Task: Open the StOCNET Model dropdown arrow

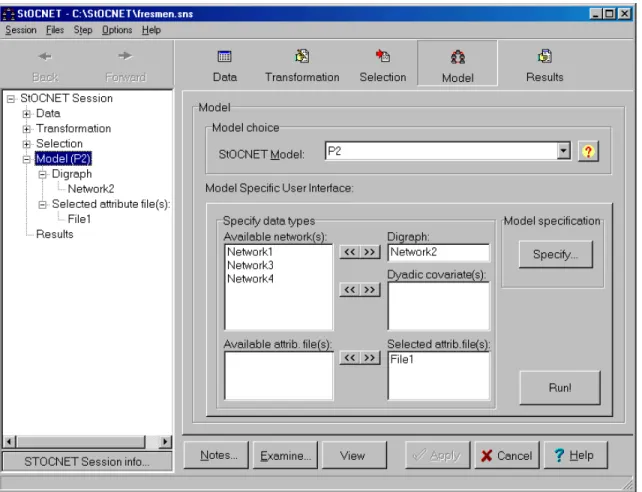Action: coord(563,151)
